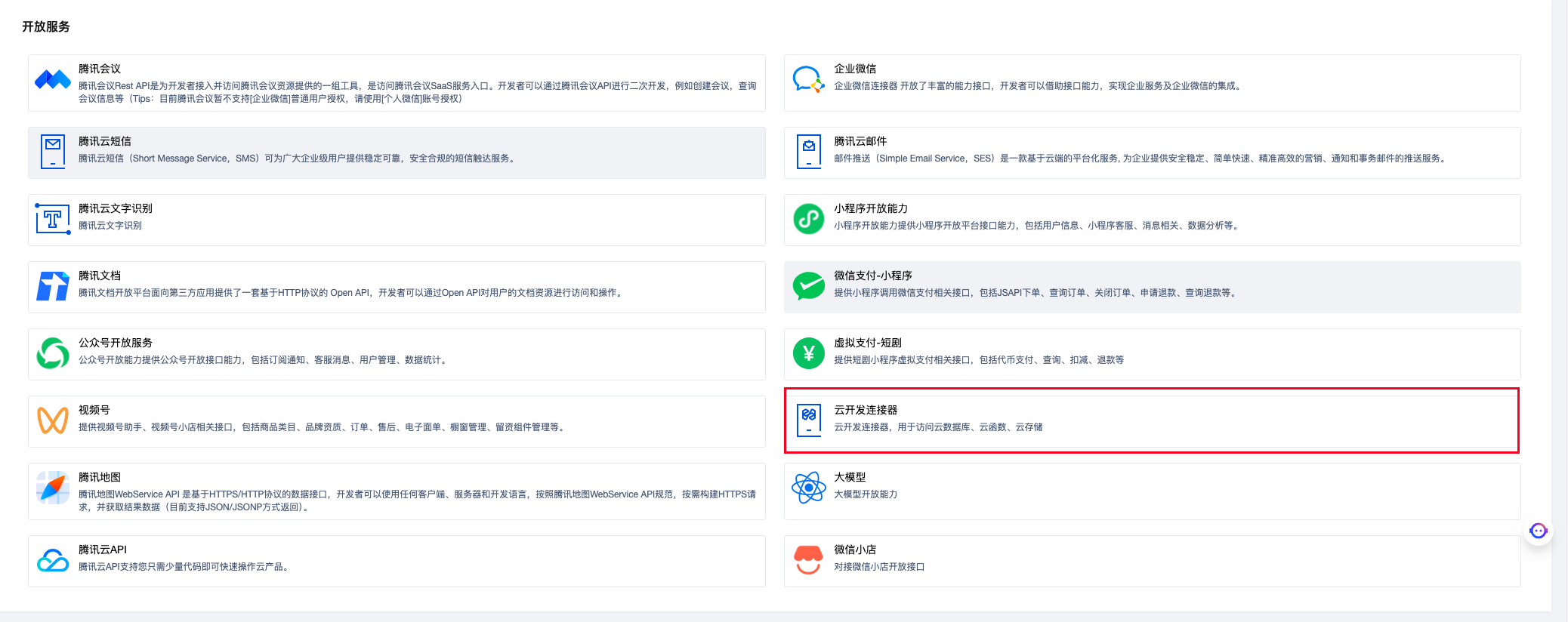Click 提供小程序调用微信支付相关接口 description

point(1036,293)
